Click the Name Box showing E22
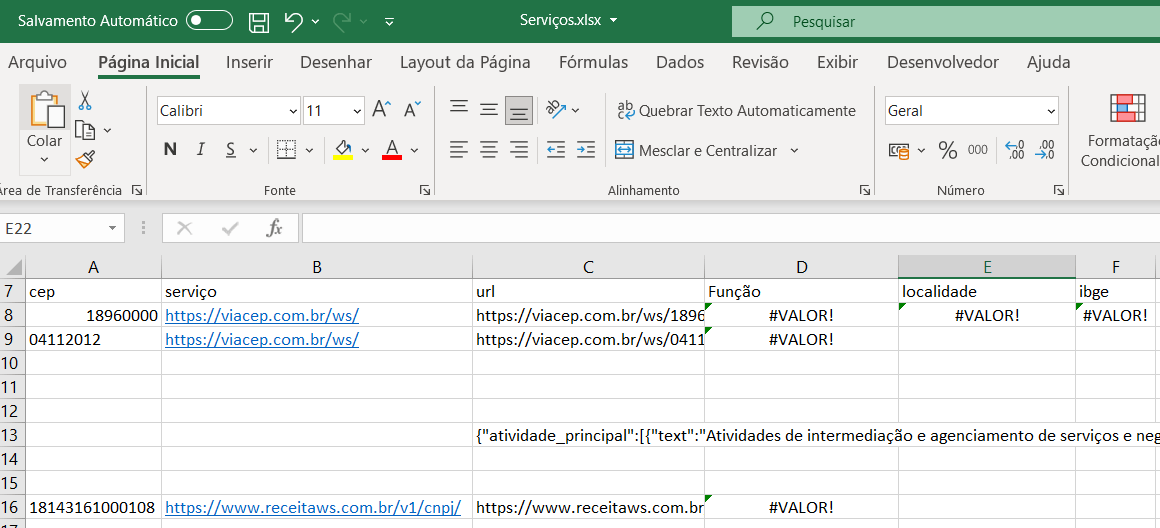 click(62, 229)
